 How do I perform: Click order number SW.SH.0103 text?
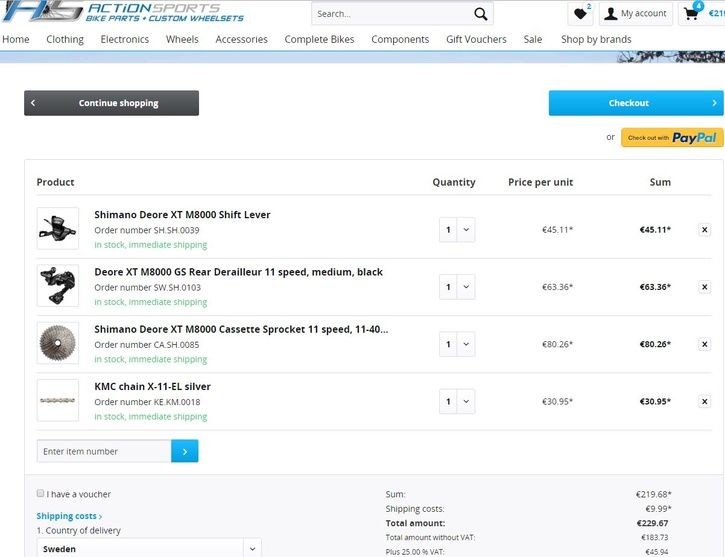pos(147,288)
